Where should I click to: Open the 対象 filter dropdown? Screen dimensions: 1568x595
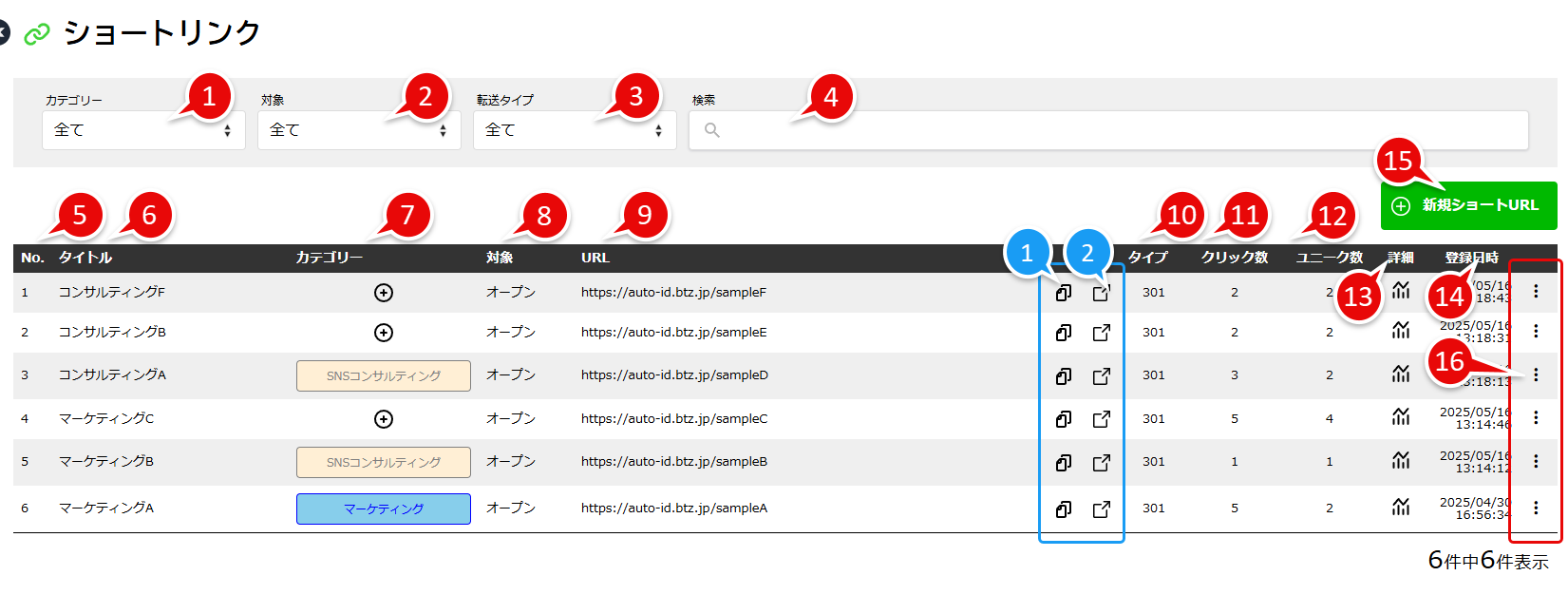click(359, 130)
